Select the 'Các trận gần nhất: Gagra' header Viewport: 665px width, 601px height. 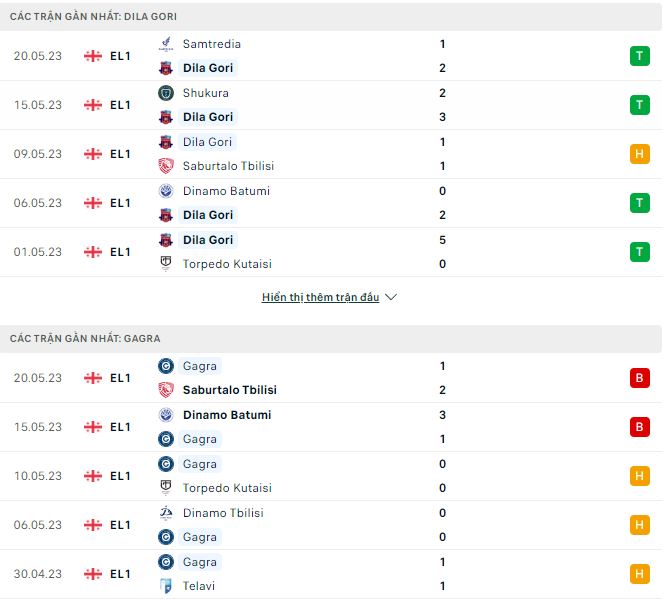(85, 339)
